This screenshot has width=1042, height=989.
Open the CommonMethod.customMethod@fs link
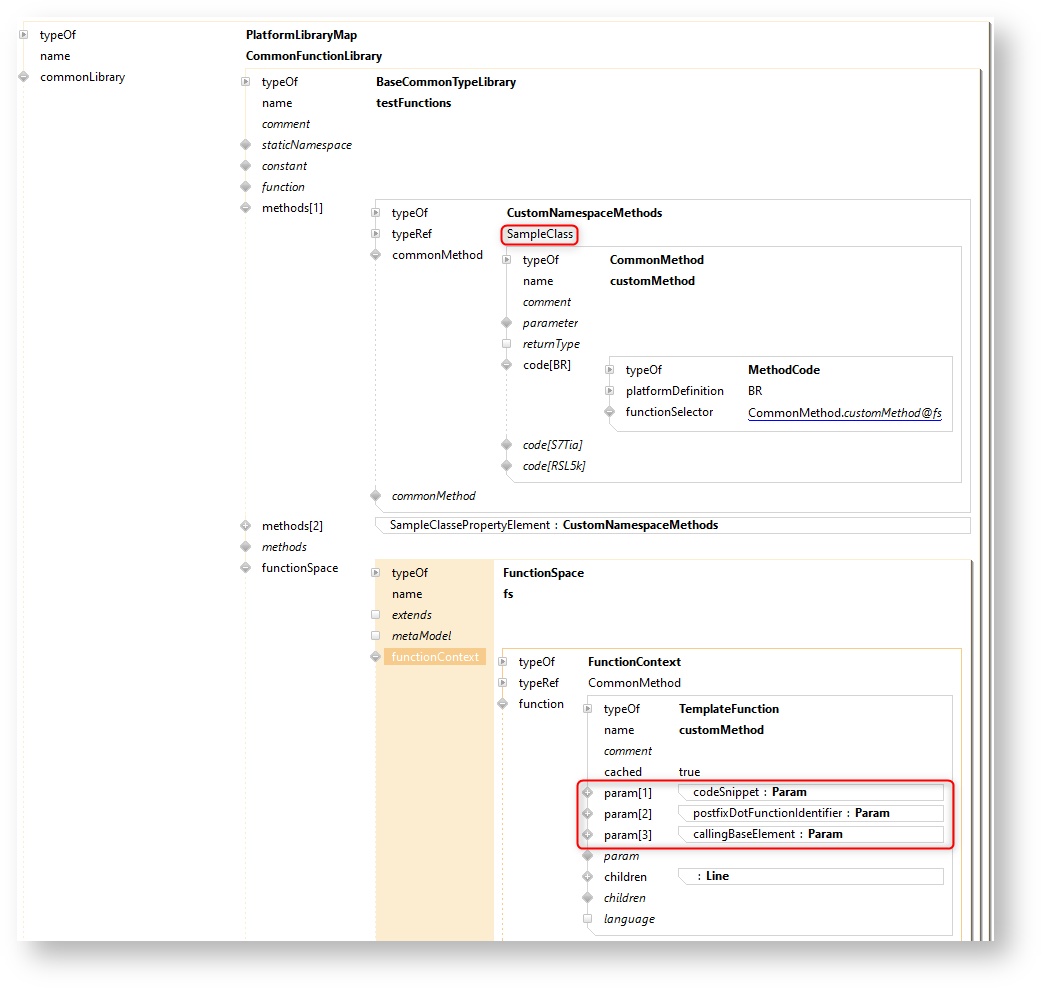coord(844,412)
